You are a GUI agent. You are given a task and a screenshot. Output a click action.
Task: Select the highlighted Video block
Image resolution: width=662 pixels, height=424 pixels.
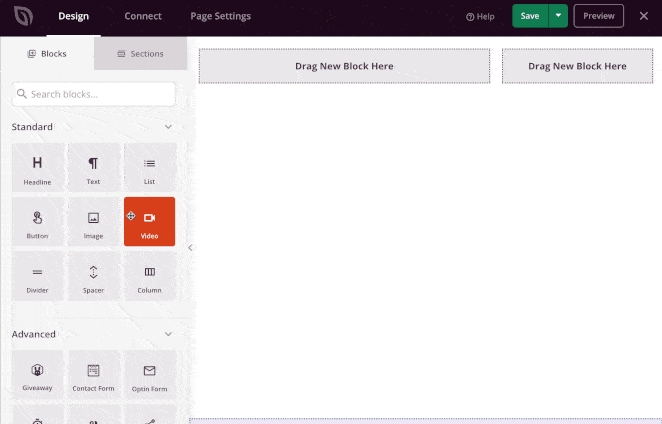(149, 222)
